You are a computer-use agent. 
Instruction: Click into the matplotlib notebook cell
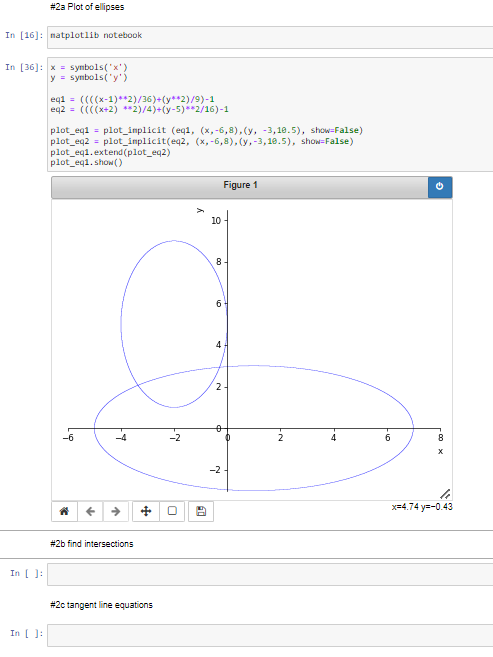pyautogui.click(x=270, y=37)
